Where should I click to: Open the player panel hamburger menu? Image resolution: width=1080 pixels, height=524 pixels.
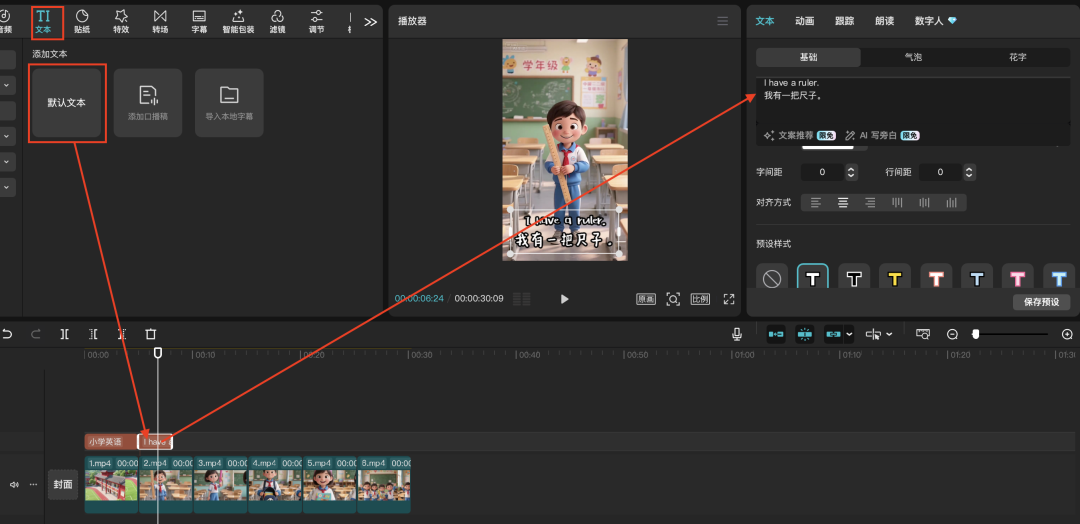[723, 21]
